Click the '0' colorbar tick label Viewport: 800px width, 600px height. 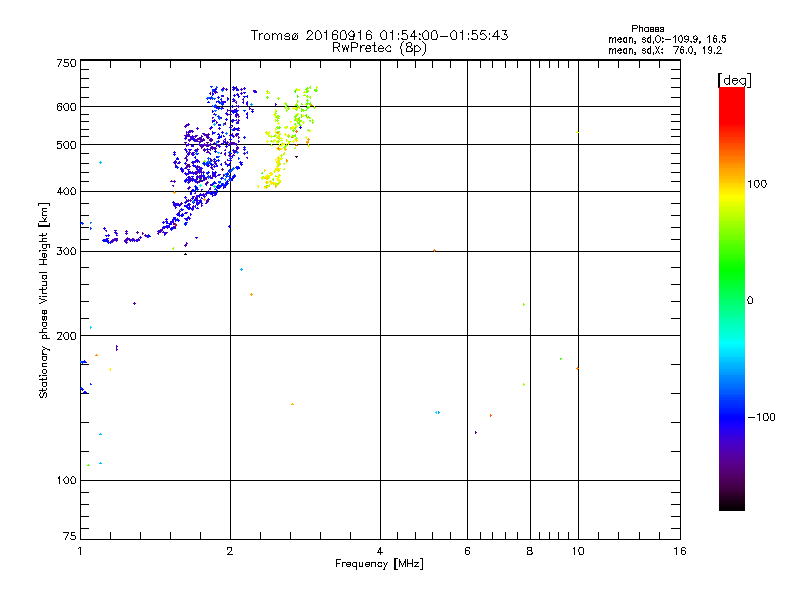click(x=750, y=301)
